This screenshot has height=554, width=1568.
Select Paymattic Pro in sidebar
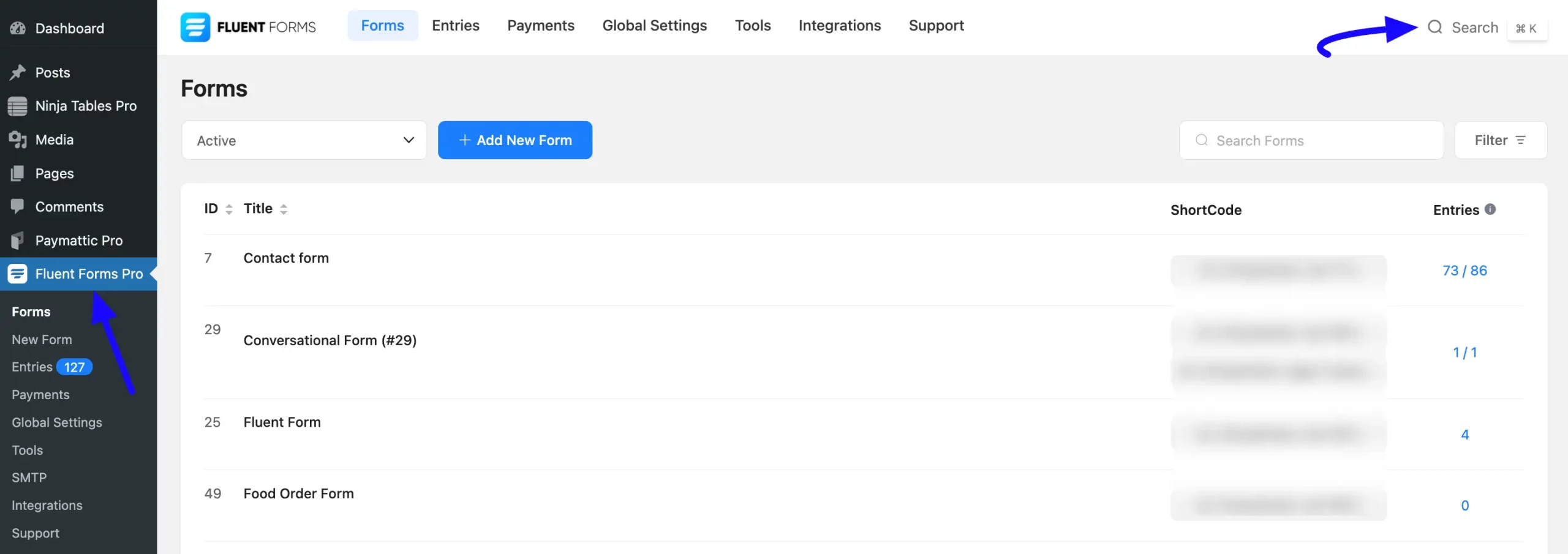78,241
